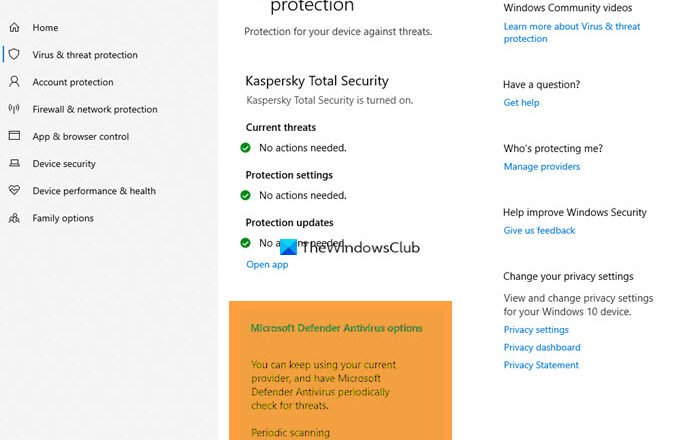
Task: Open Manage providers link
Action: point(541,167)
